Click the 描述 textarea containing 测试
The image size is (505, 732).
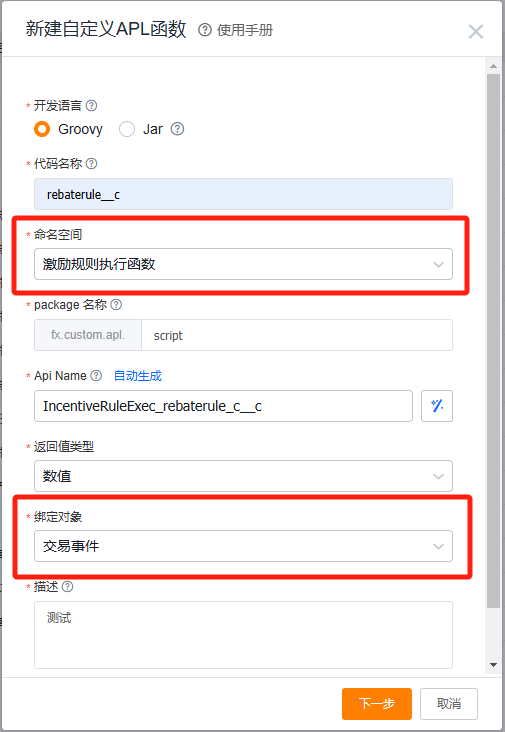[x=243, y=635]
